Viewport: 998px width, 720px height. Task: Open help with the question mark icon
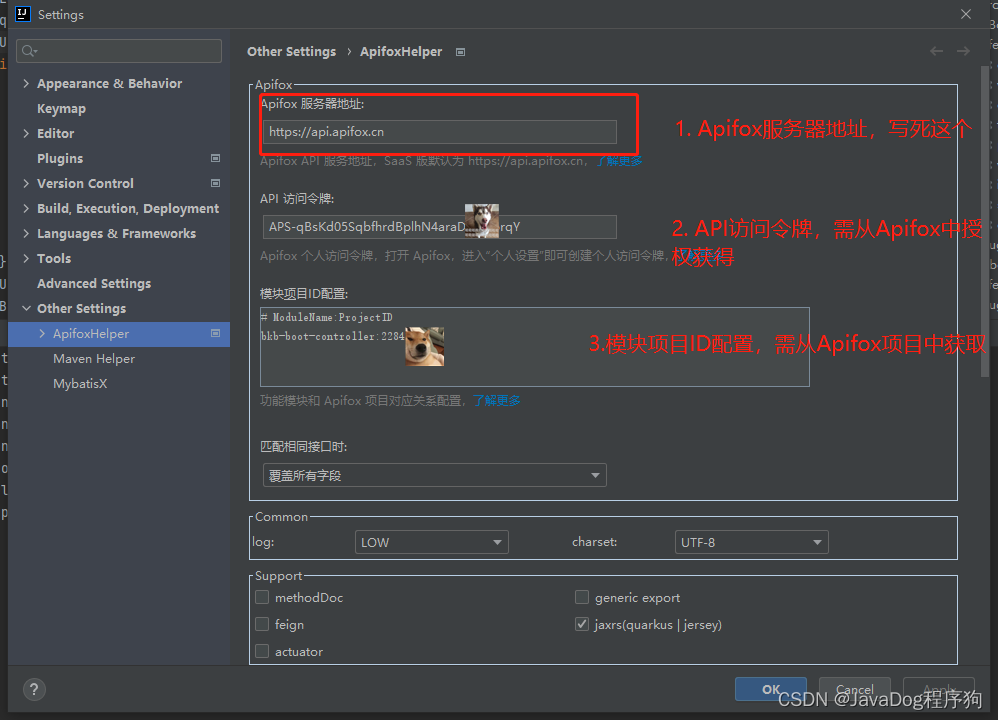[34, 689]
